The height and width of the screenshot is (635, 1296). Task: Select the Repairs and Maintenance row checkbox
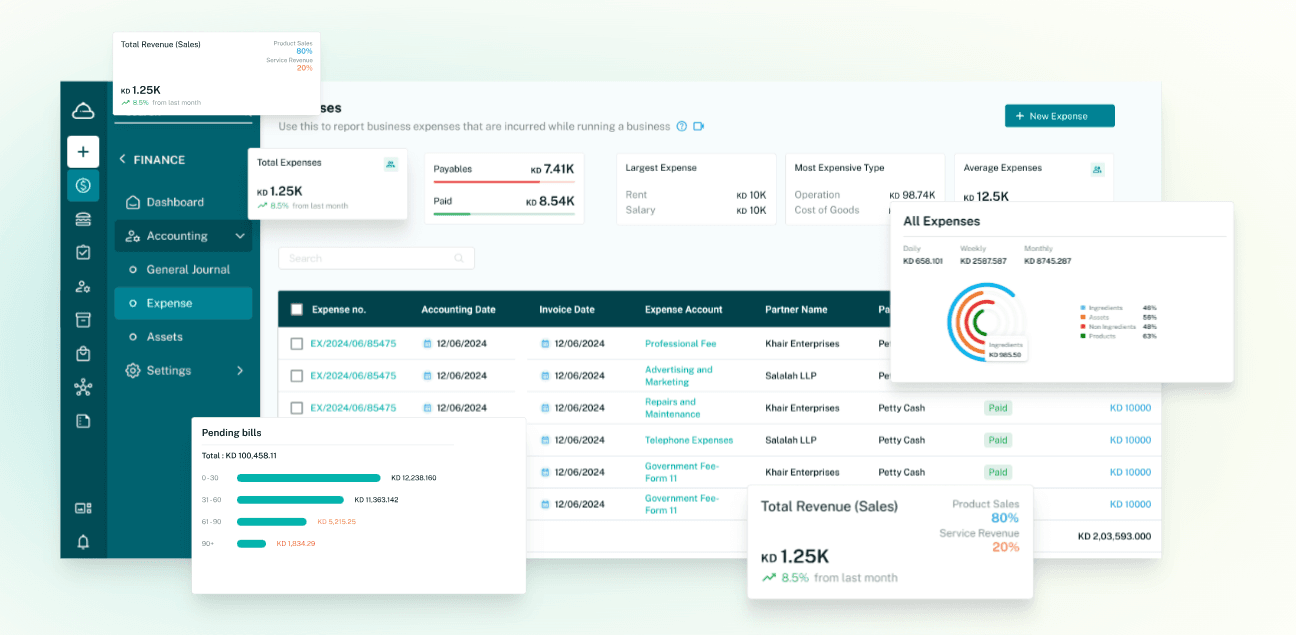coord(297,408)
